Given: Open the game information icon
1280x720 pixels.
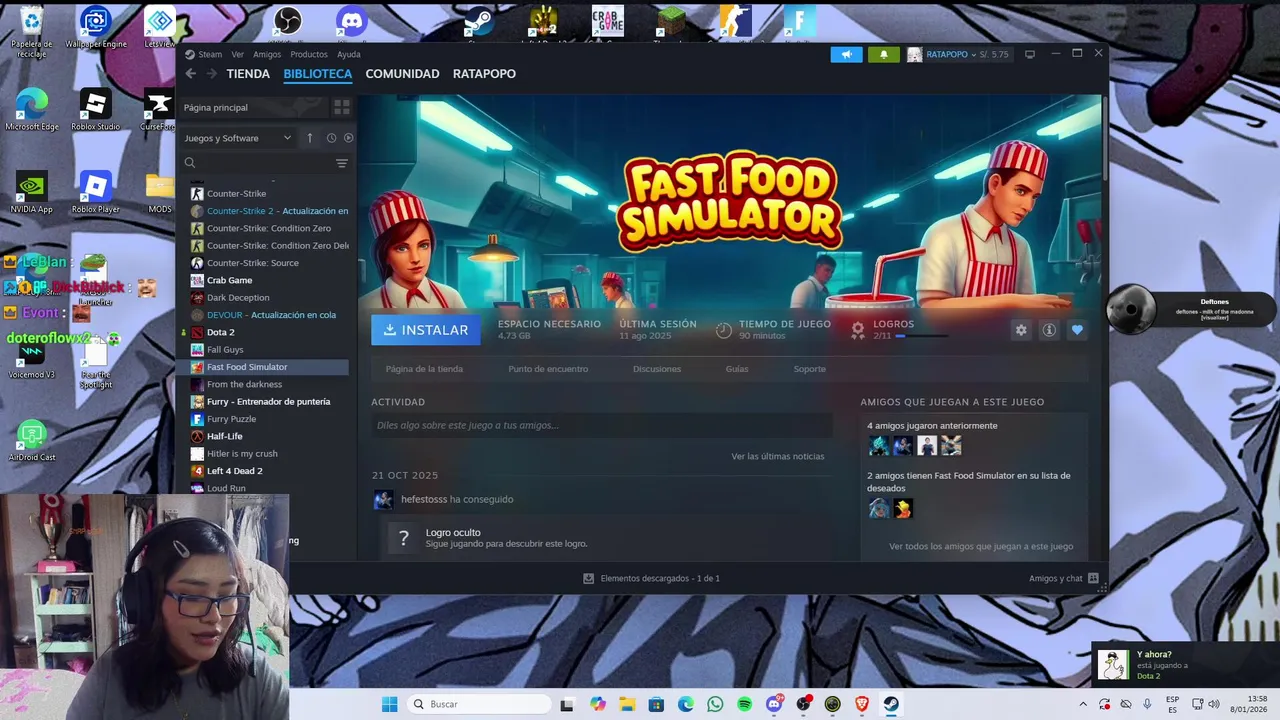Looking at the screenshot, I should pyautogui.click(x=1049, y=330).
